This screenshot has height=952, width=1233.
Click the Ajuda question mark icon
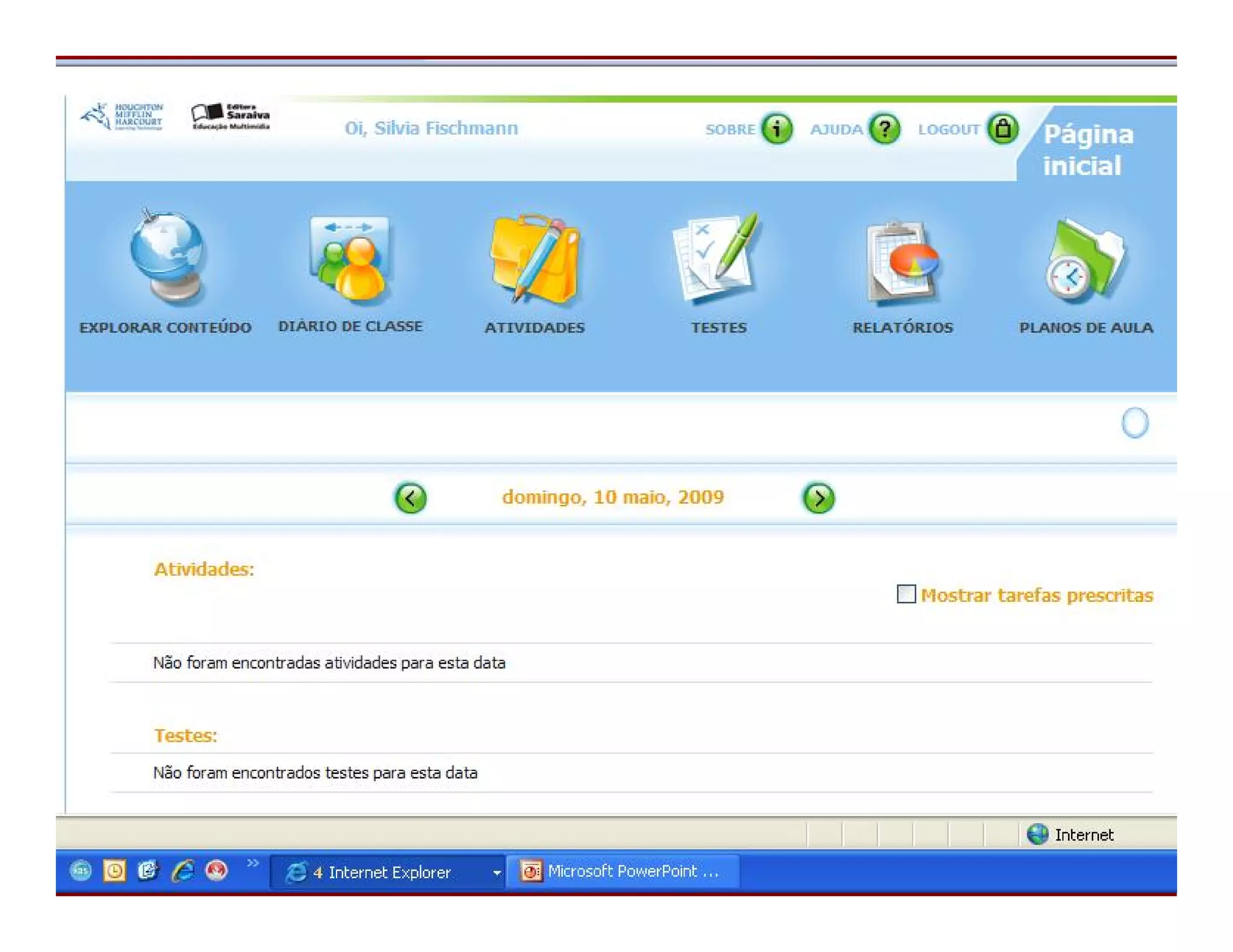point(884,129)
